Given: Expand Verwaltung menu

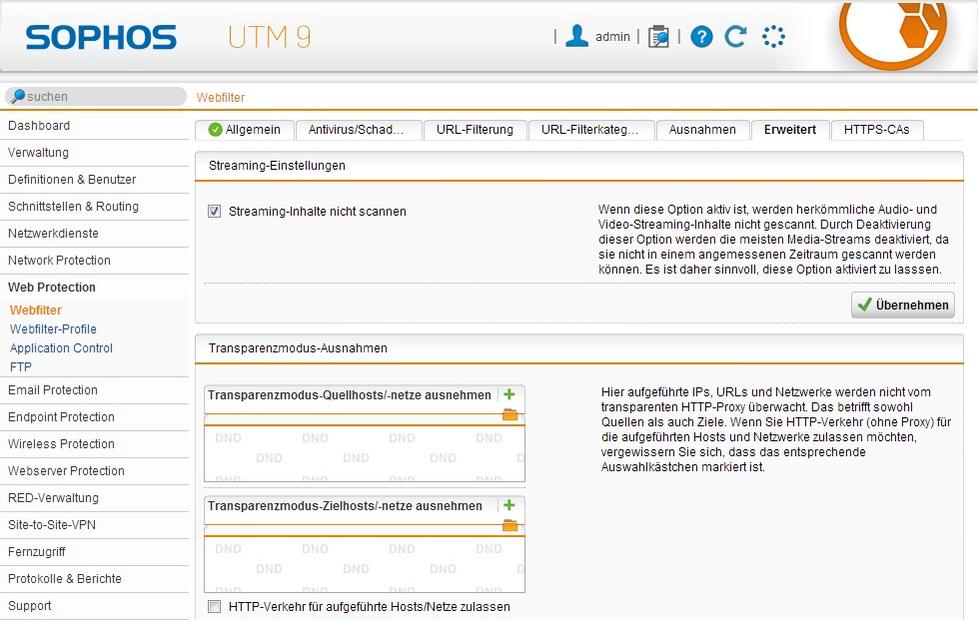Looking at the screenshot, I should click(x=94, y=152).
